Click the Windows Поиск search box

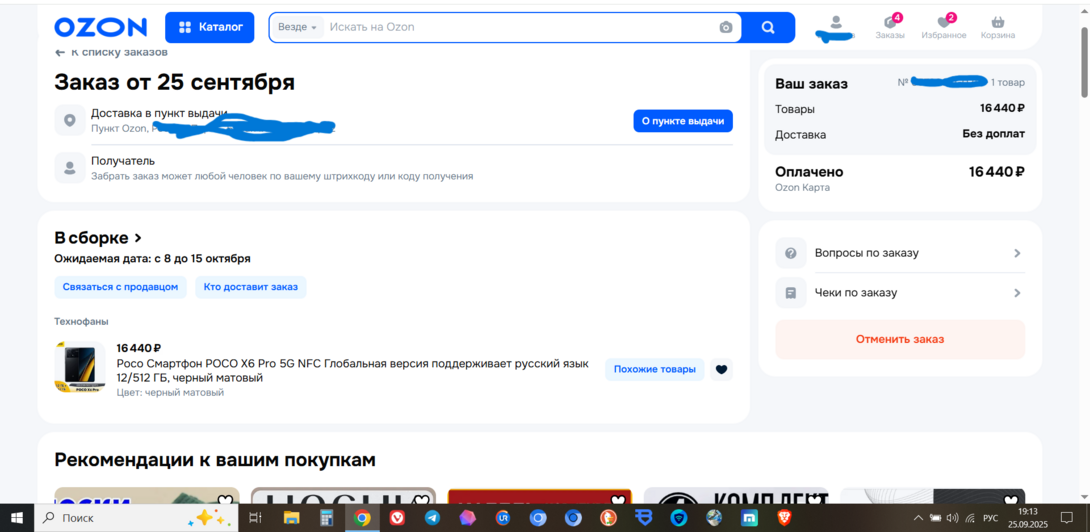coord(136,518)
